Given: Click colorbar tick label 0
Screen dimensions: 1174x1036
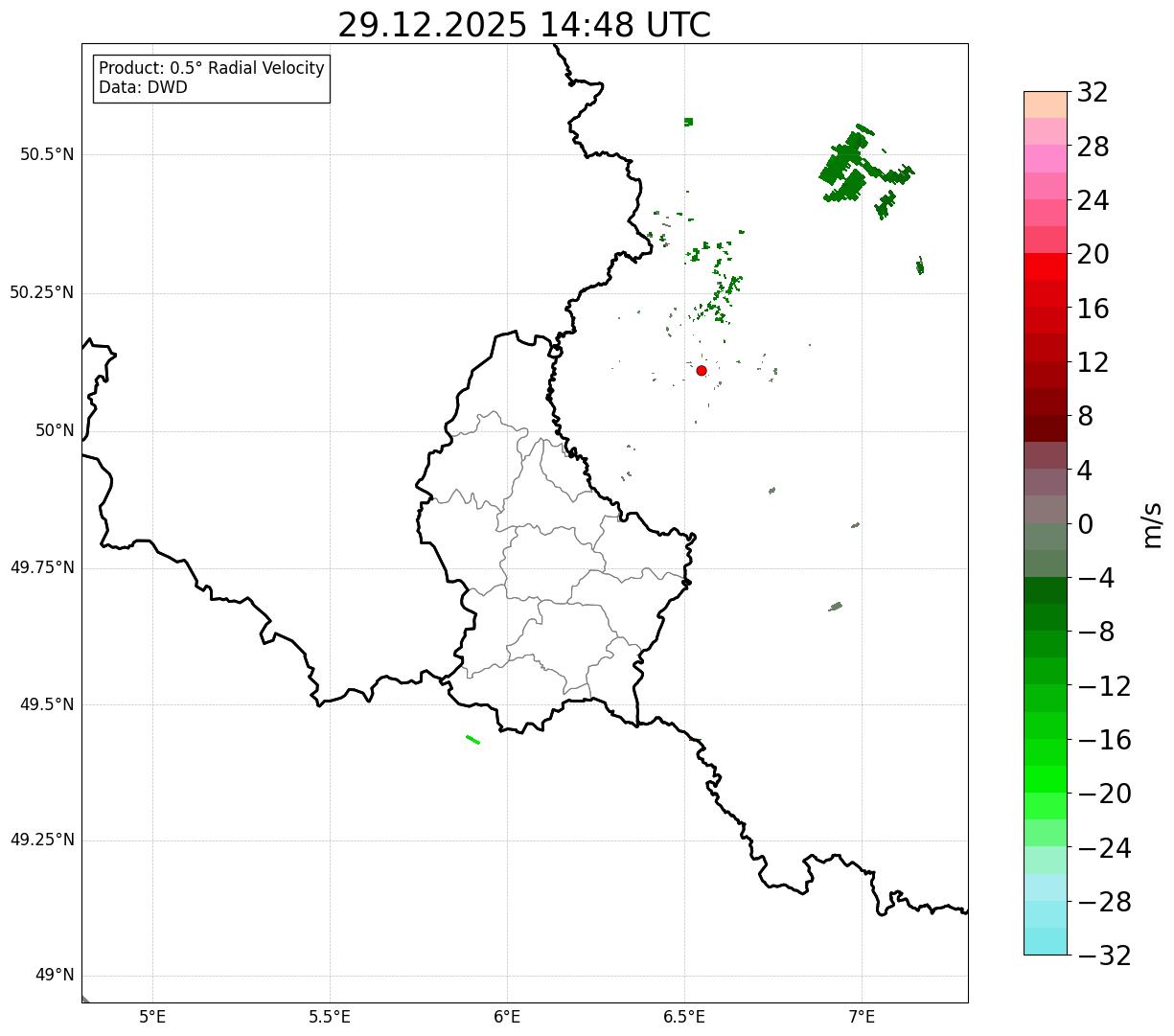Looking at the screenshot, I should tap(1086, 524).
